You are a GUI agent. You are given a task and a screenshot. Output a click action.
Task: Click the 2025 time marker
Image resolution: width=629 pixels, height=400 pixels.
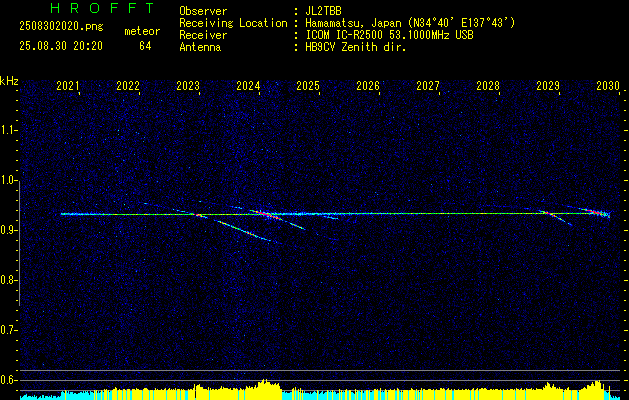coord(308,86)
